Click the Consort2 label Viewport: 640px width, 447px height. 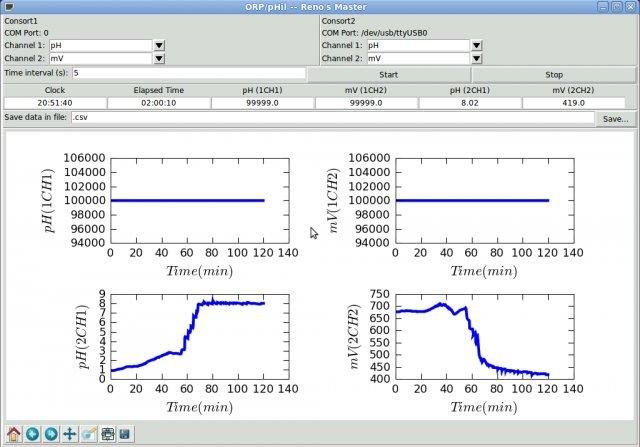(x=338, y=21)
